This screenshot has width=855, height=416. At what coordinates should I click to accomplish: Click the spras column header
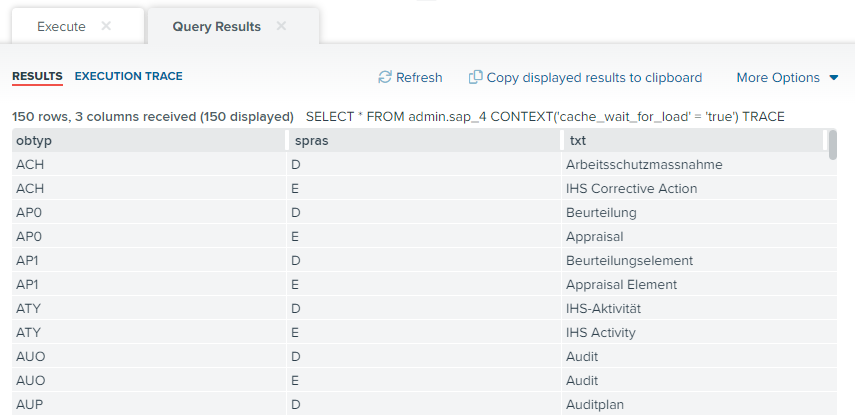coord(424,141)
